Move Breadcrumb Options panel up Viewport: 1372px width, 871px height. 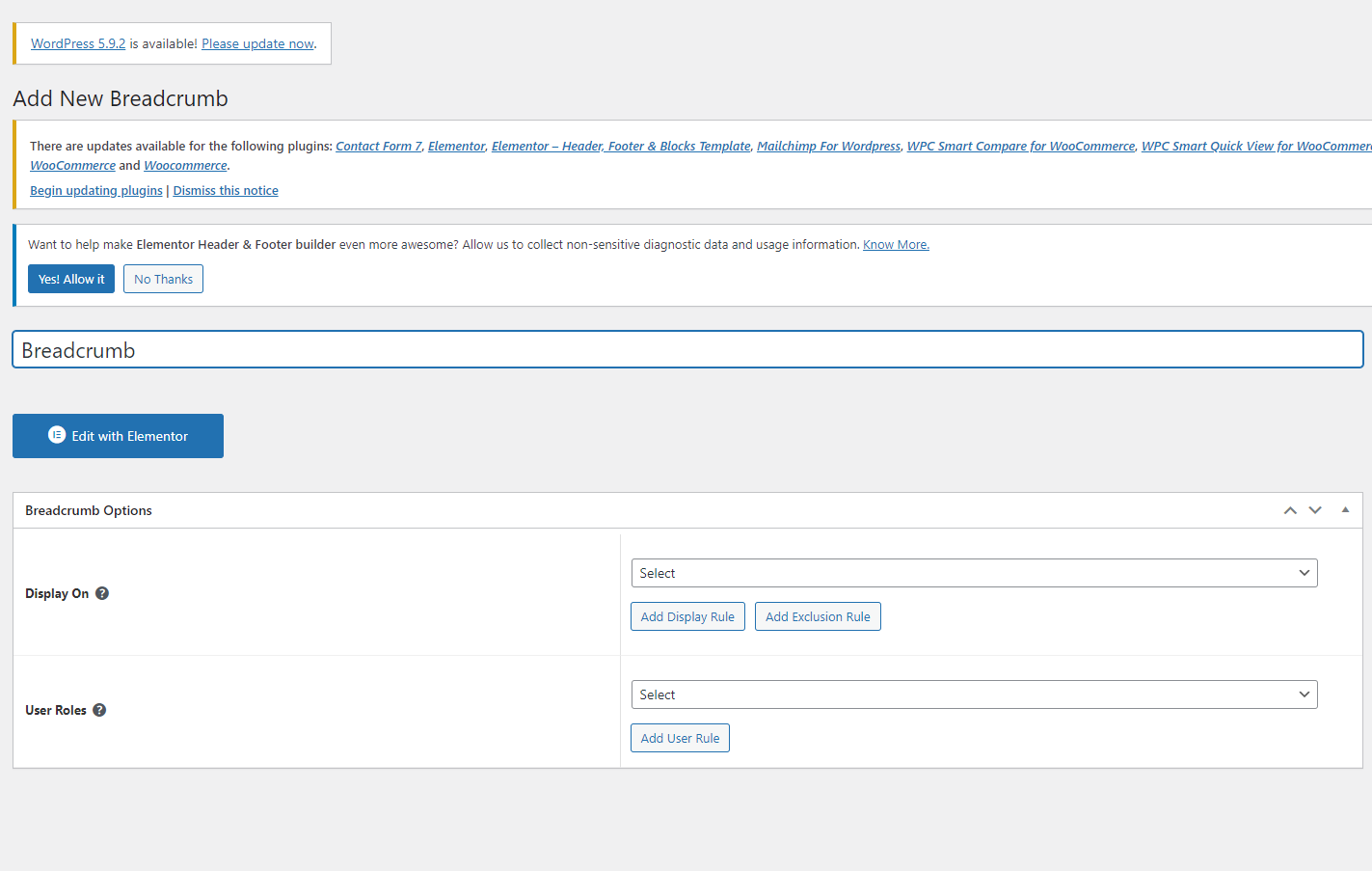[x=1290, y=510]
